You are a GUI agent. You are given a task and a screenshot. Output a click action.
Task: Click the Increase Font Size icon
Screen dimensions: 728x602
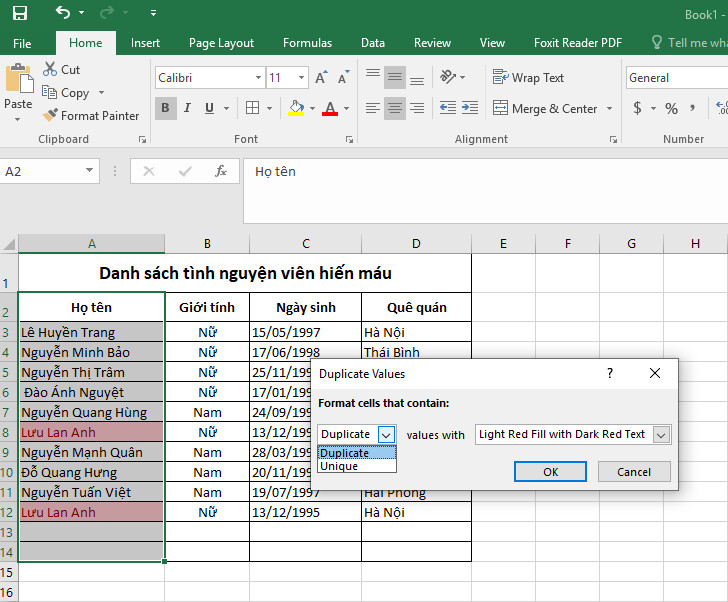(321, 77)
